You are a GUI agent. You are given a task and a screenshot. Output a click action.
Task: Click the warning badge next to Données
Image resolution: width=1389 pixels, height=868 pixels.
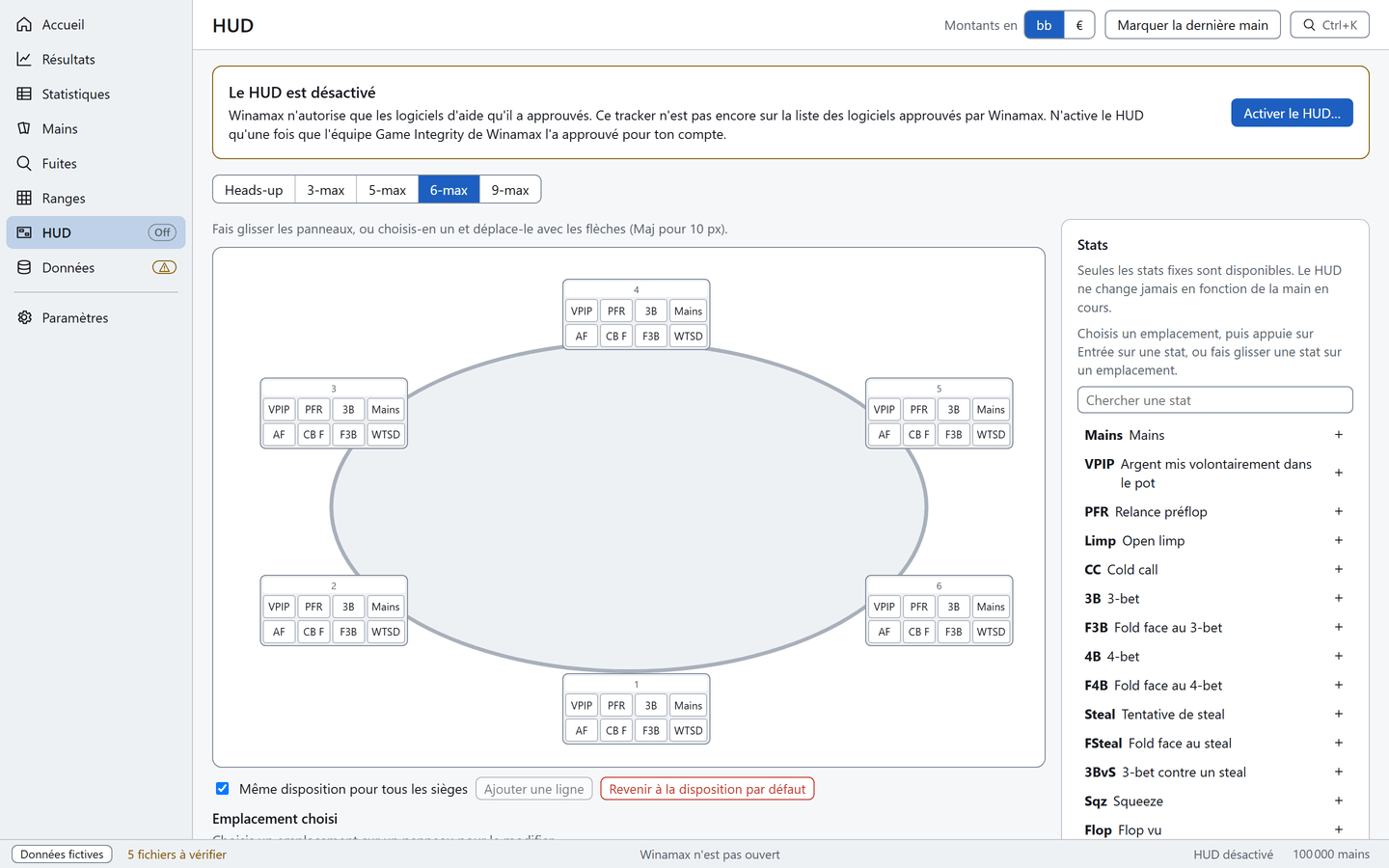pyautogui.click(x=164, y=267)
